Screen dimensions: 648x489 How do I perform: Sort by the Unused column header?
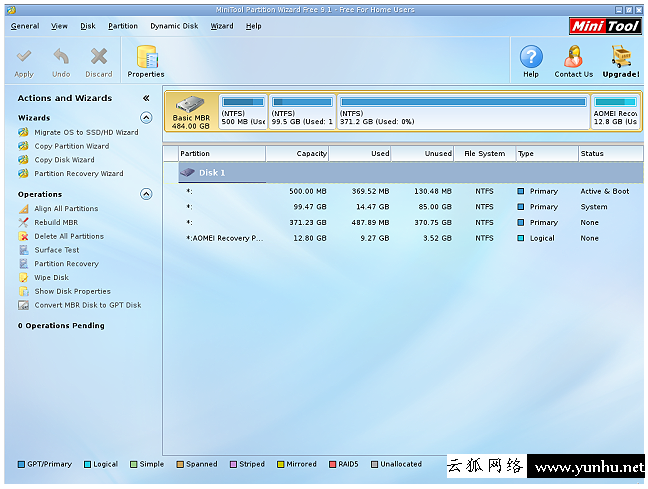[x=422, y=153]
